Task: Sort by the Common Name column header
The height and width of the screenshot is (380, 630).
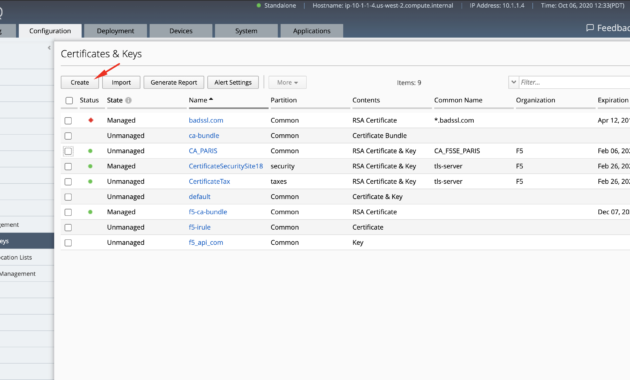Action: pos(458,100)
